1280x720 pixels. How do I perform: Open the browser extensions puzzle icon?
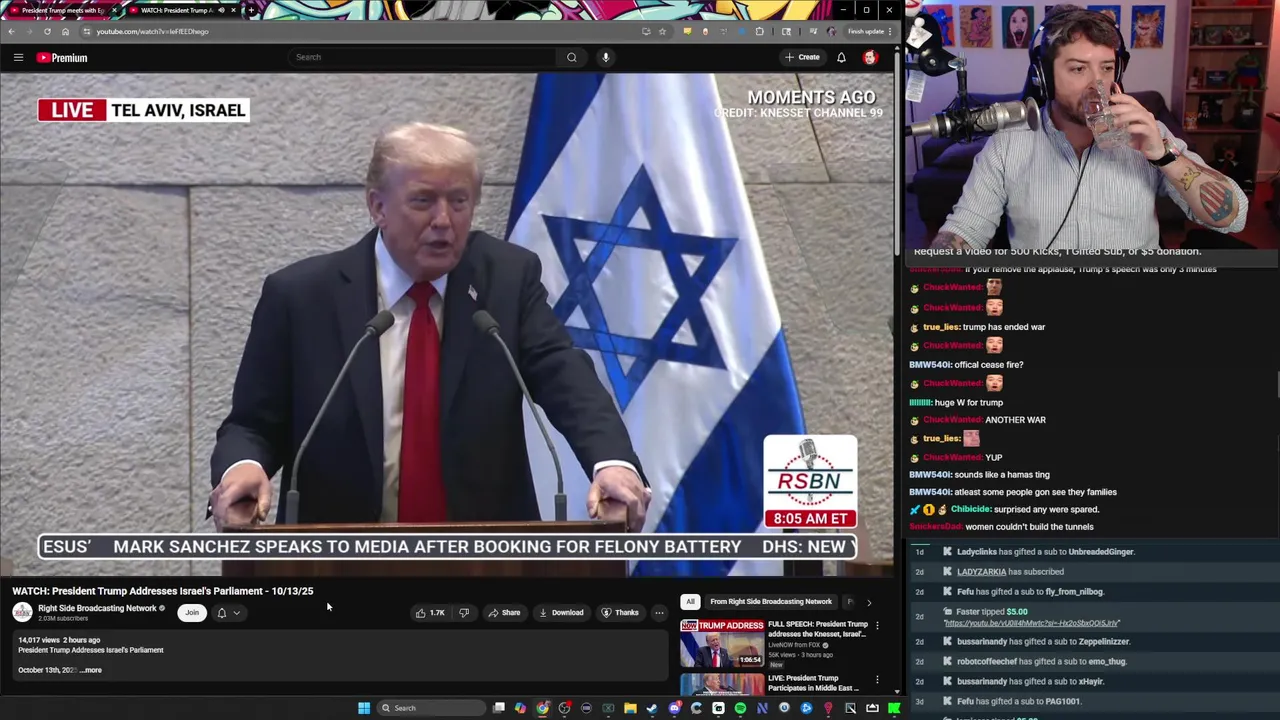pyautogui.click(x=759, y=31)
